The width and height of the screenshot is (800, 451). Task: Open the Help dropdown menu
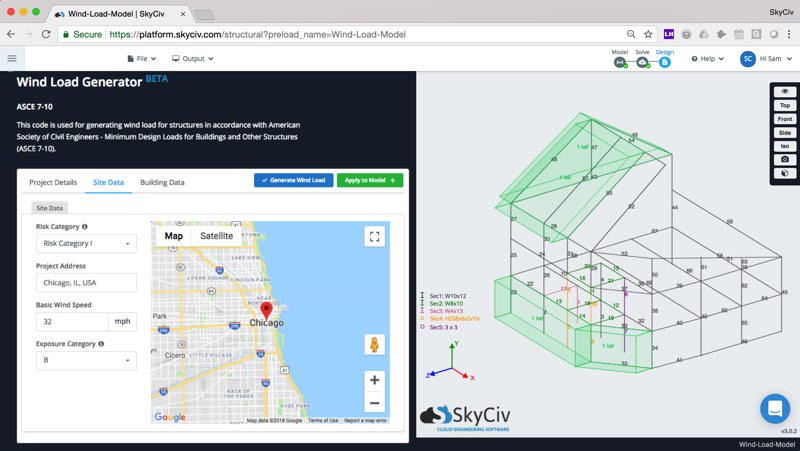coord(708,59)
